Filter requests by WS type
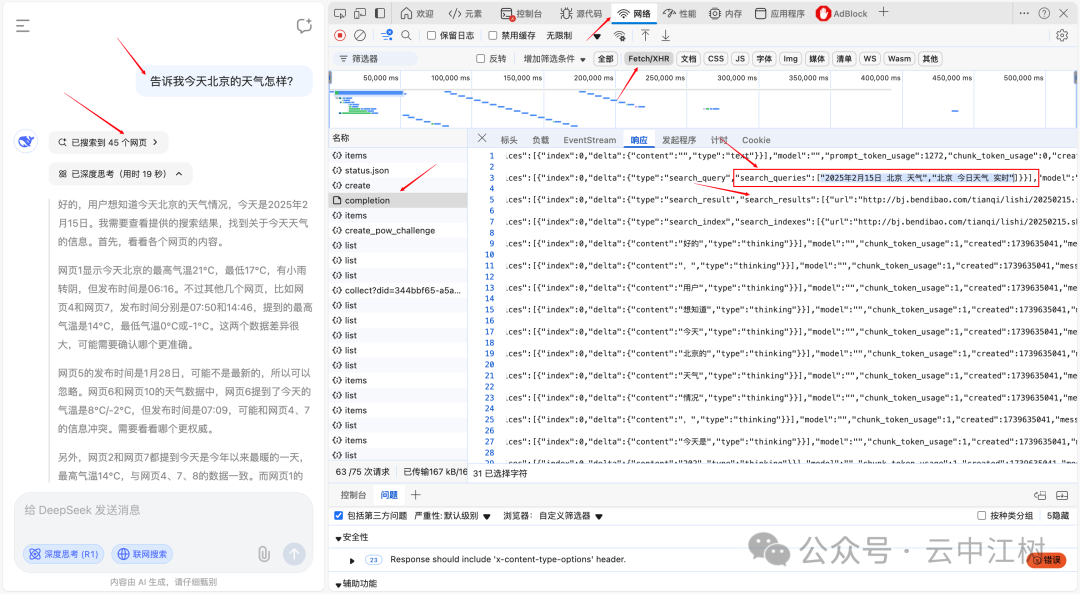 point(870,59)
